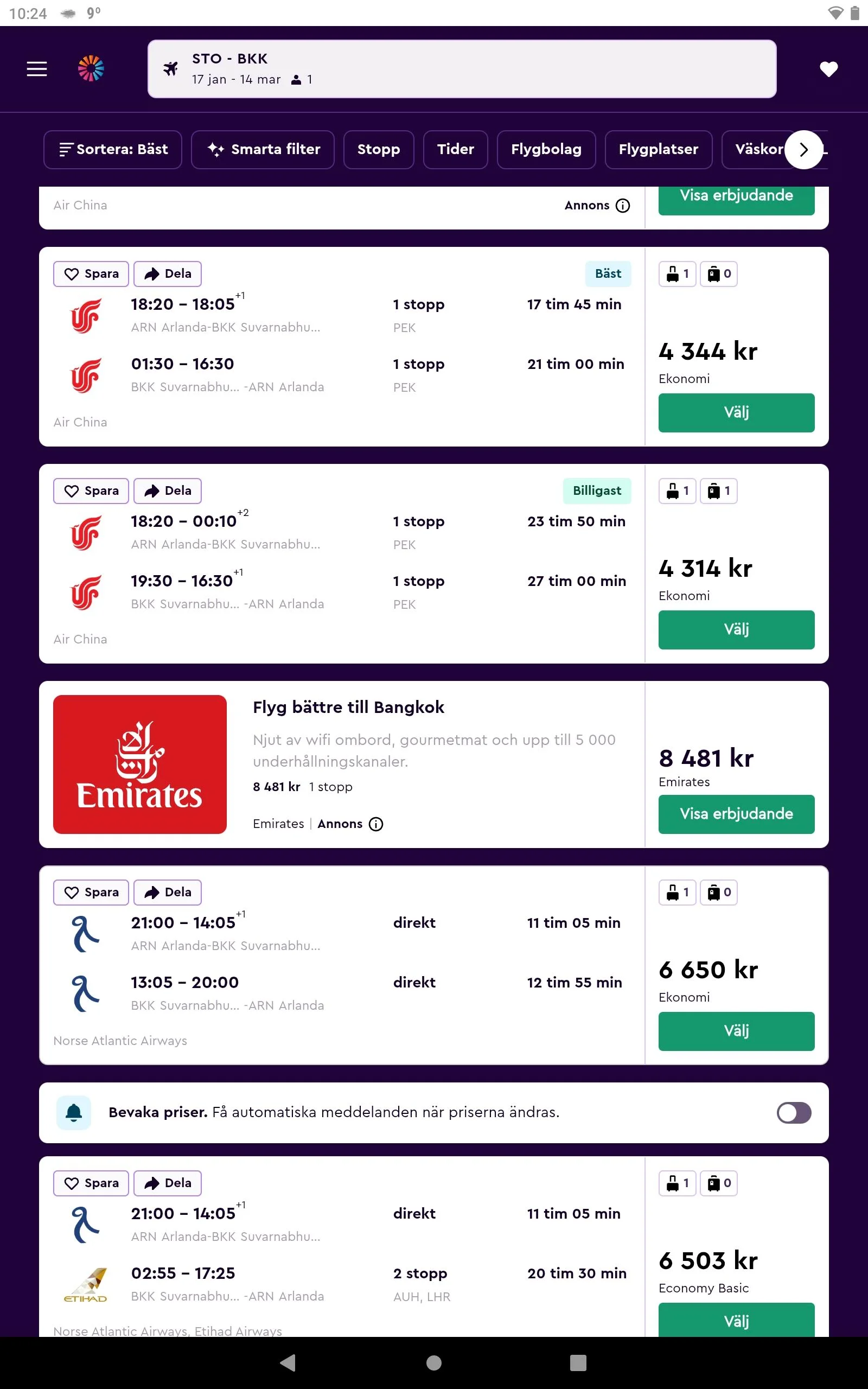Tap the bell icon for price alerts
This screenshot has height=1389, width=868.
pos(73,1112)
